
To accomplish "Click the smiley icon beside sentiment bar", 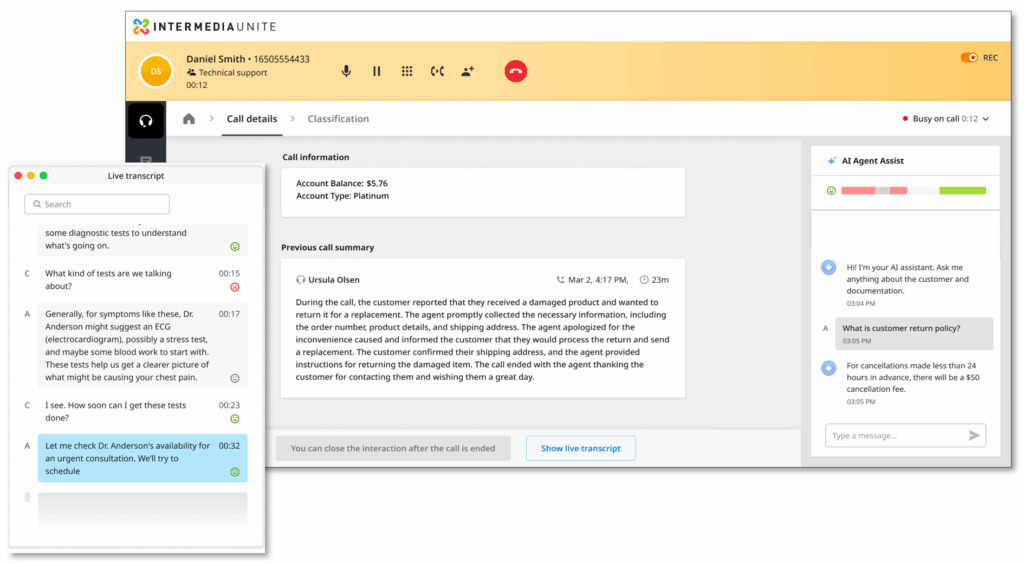I will coord(831,191).
